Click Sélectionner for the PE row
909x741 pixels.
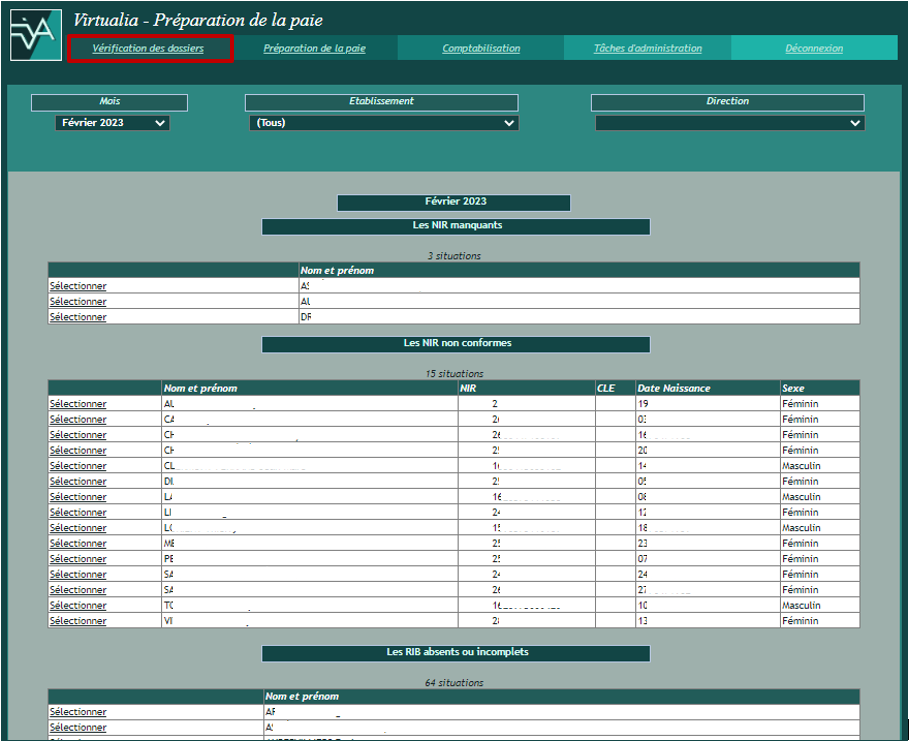[78, 559]
